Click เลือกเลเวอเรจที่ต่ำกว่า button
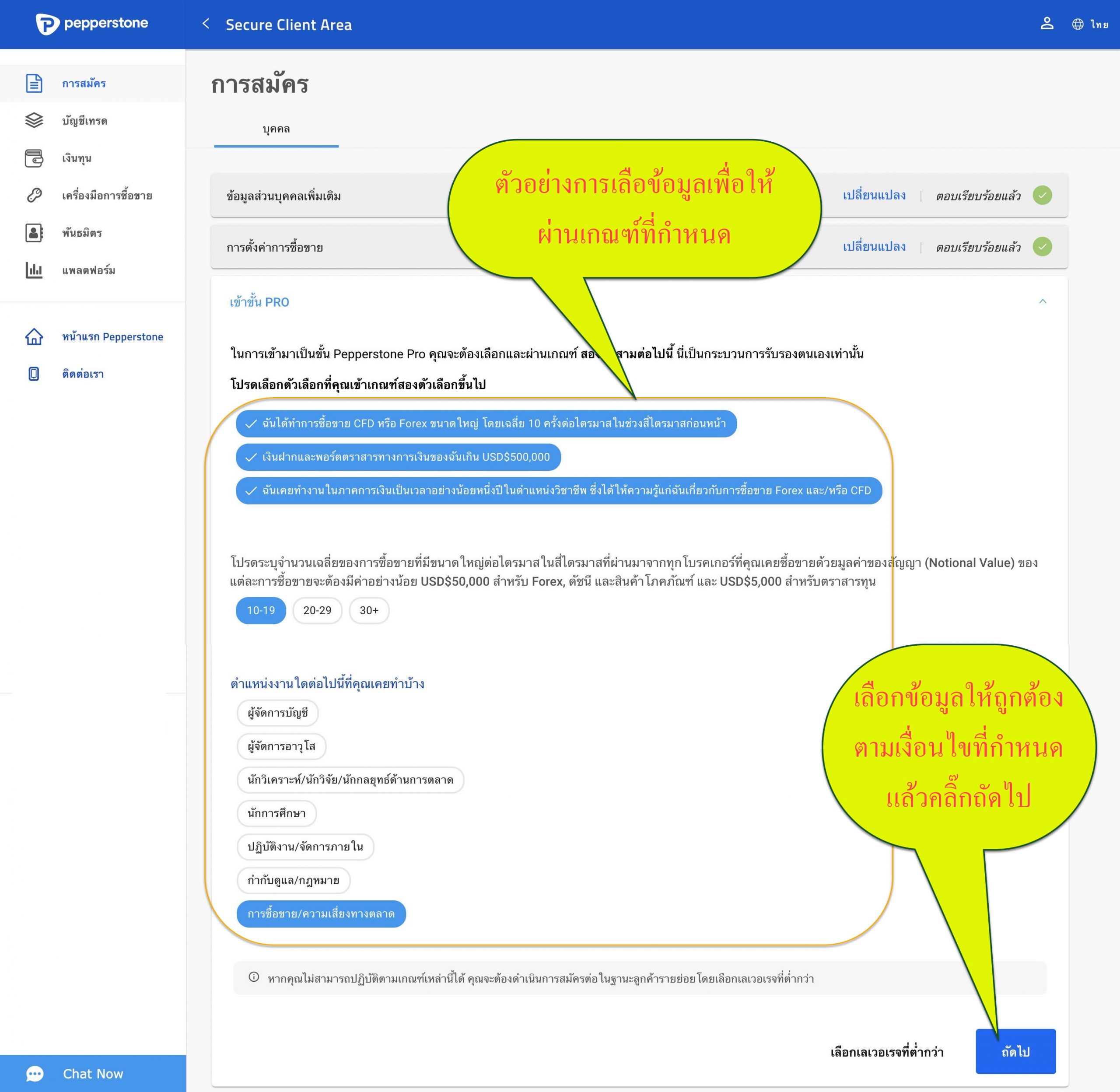This screenshot has width=1120, height=1092. (x=887, y=1052)
